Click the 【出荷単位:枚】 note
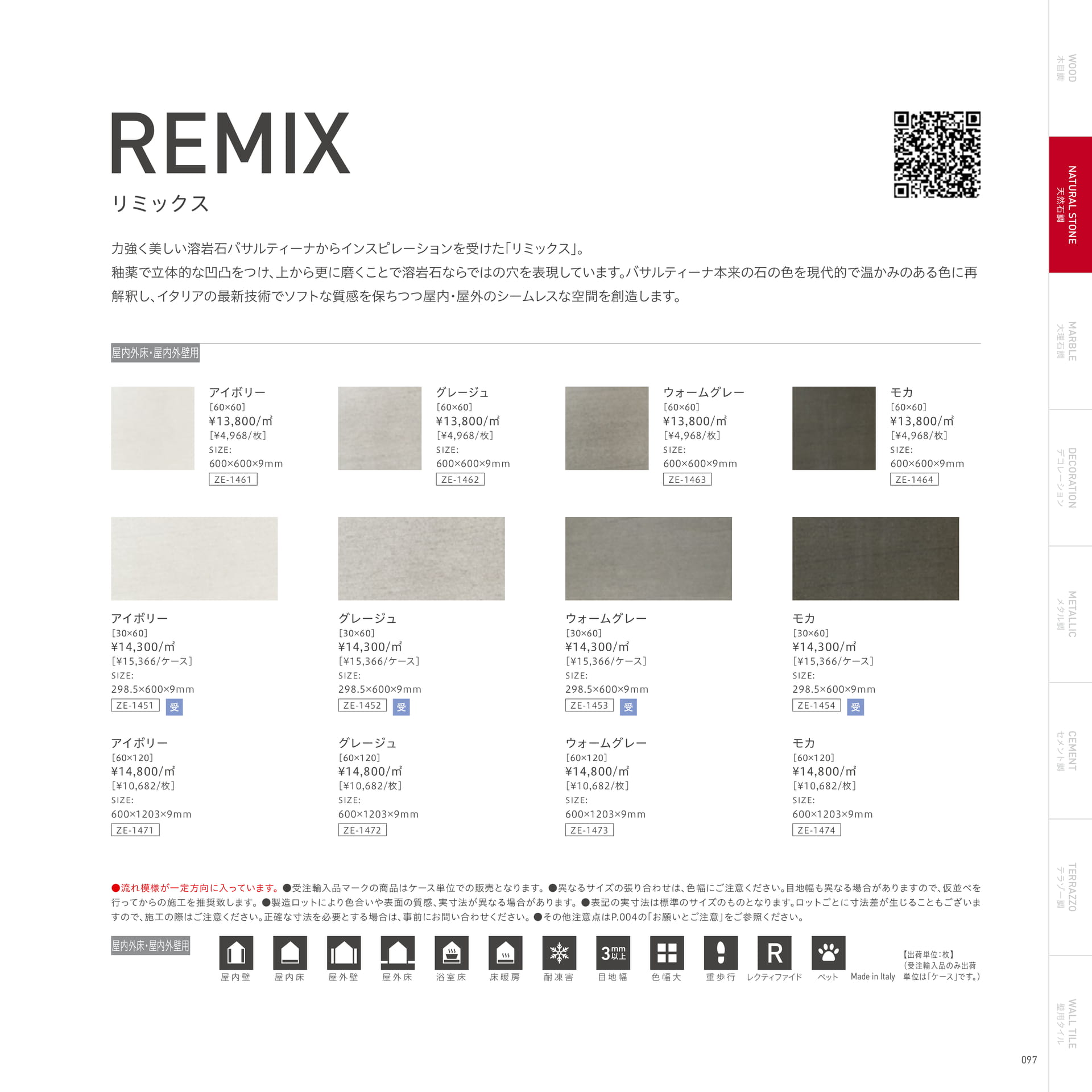1092x1092 pixels. [929, 954]
